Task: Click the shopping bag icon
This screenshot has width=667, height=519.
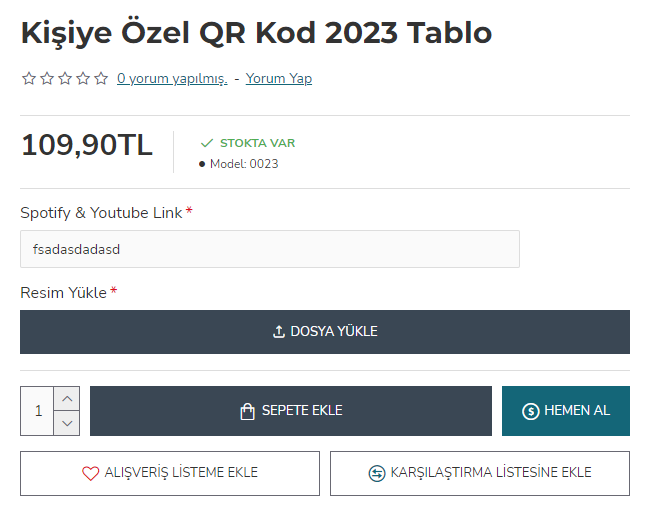Action: (x=248, y=411)
